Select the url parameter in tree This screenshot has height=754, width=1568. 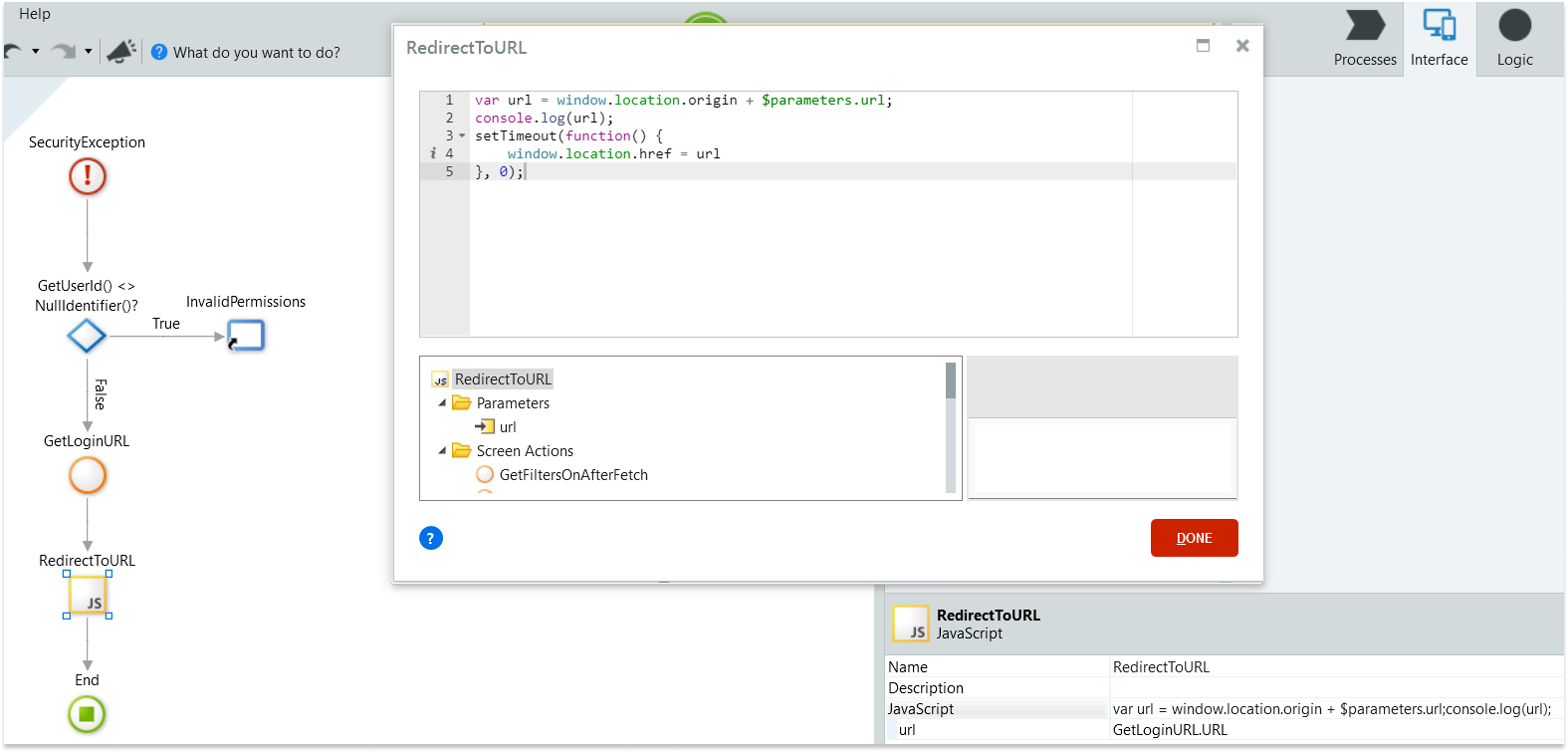(x=508, y=427)
